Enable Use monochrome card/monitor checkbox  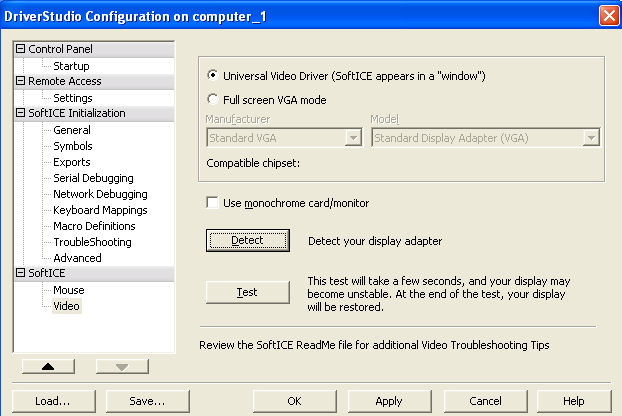click(212, 203)
